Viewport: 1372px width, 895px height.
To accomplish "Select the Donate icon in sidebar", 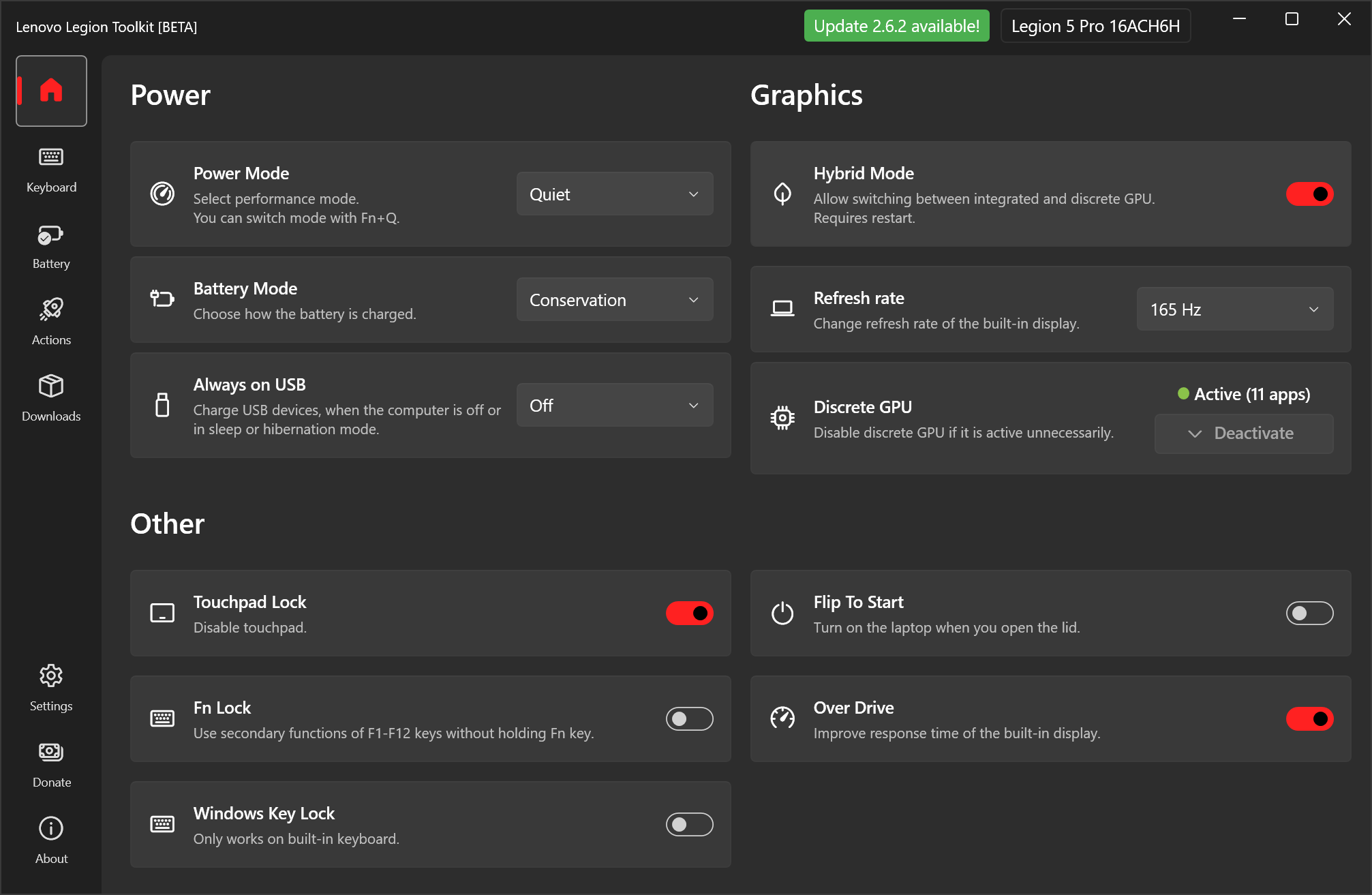I will pyautogui.click(x=51, y=751).
